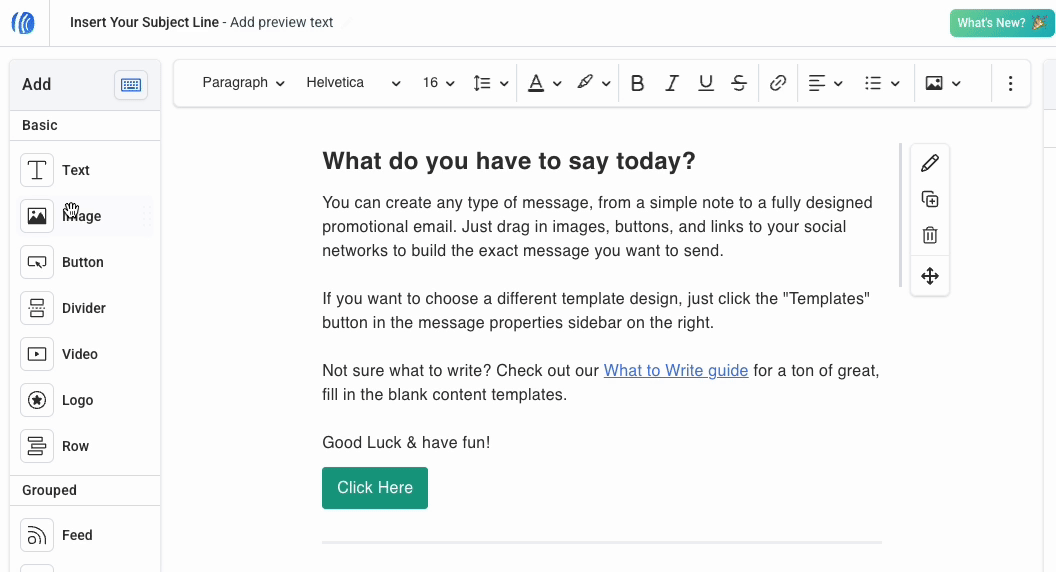
Task: Click the pencil edit icon
Action: pyautogui.click(x=930, y=163)
